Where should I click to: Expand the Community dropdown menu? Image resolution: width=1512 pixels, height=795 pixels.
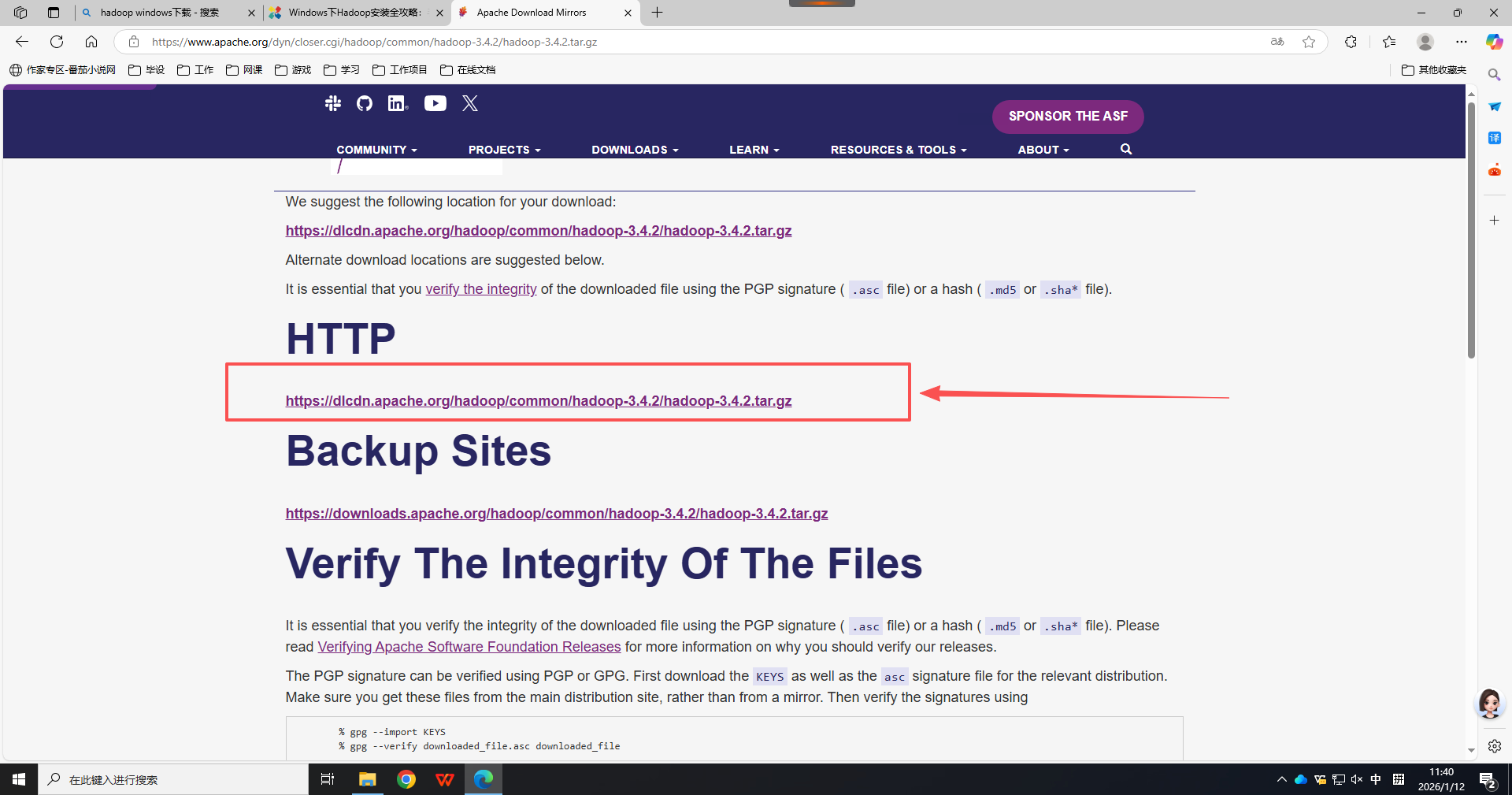point(376,150)
